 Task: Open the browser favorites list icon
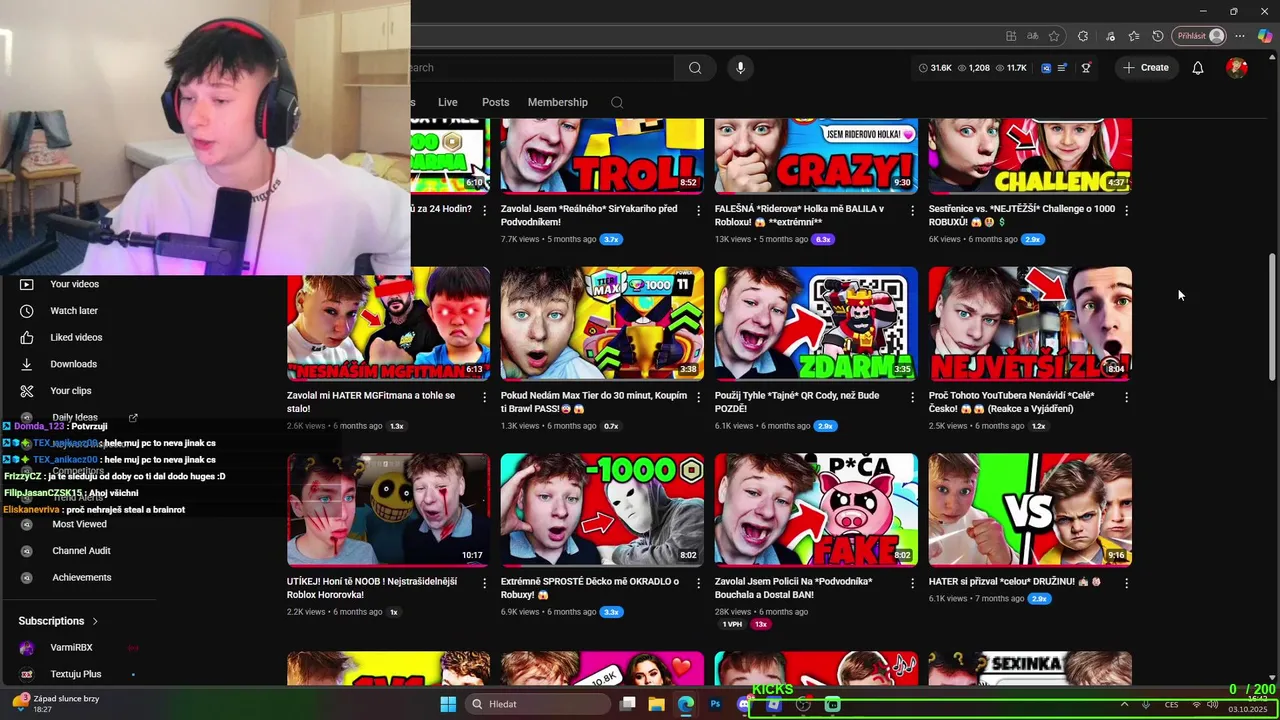(1133, 36)
